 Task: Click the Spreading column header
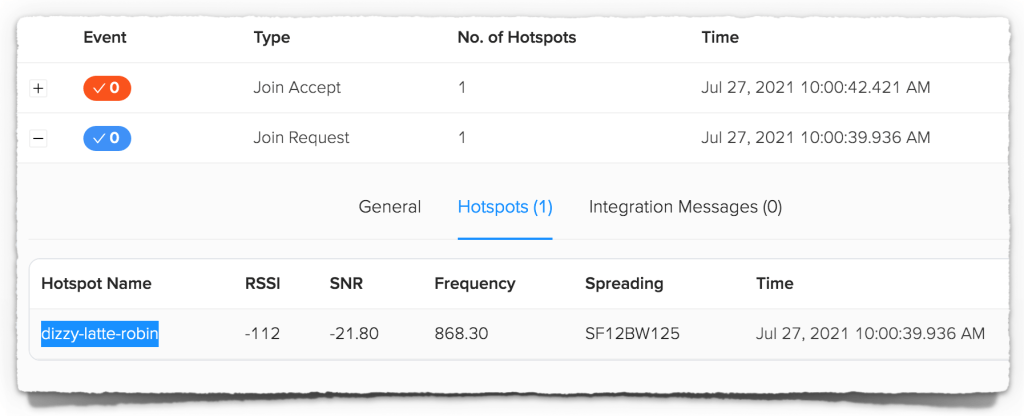(624, 283)
